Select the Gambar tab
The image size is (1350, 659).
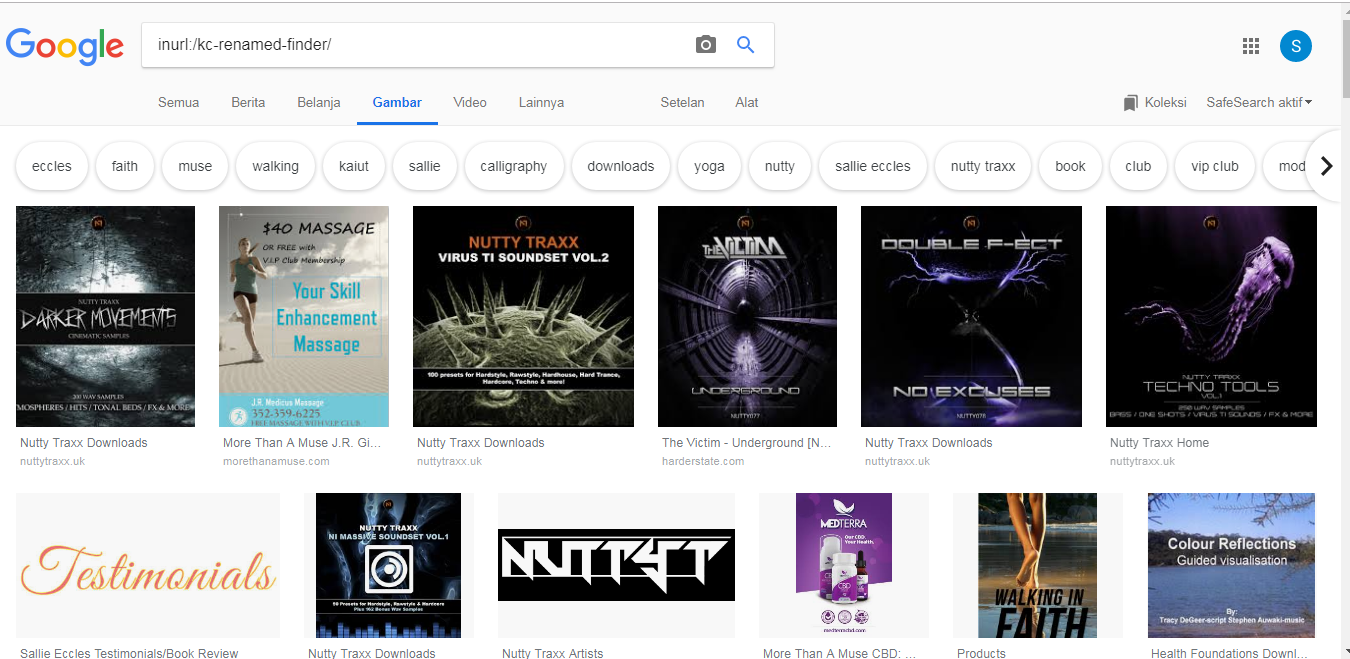point(397,102)
